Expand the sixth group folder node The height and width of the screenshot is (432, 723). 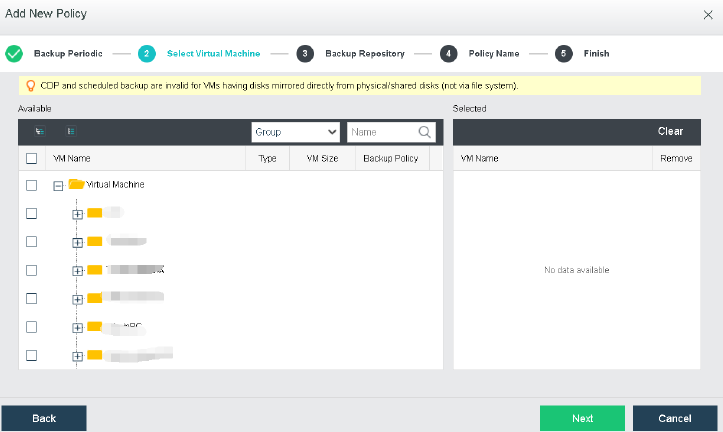[77, 356]
